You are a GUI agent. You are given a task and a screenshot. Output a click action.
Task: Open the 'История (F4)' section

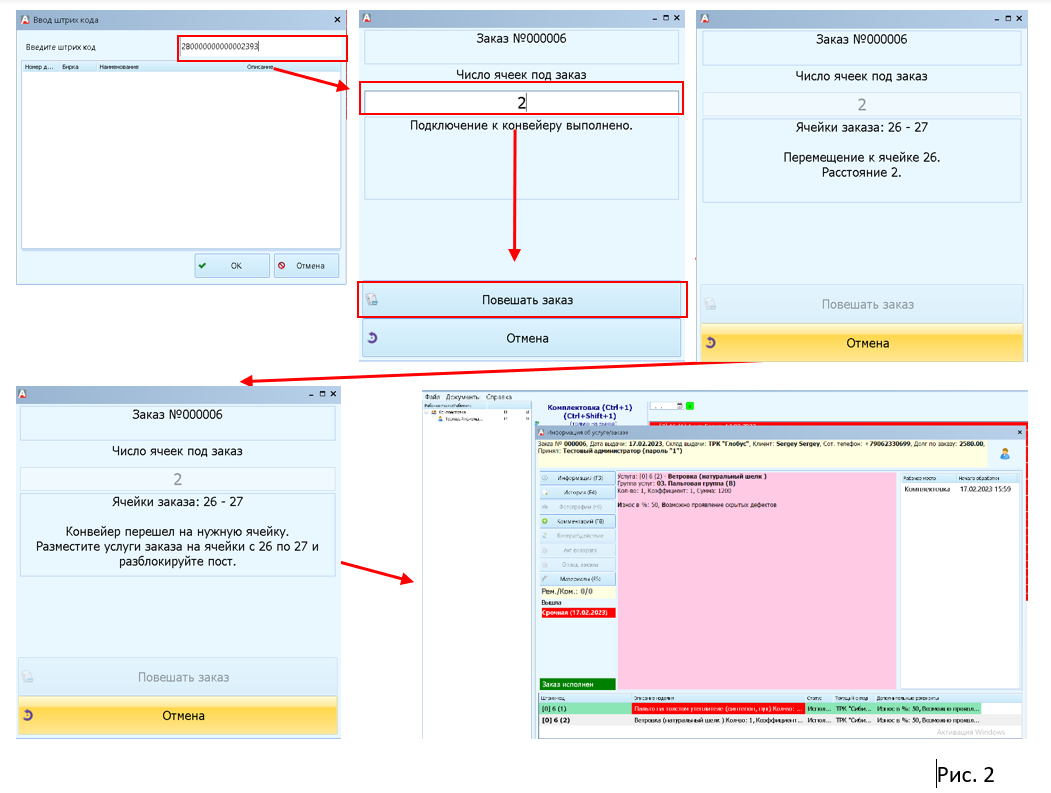(x=578, y=492)
